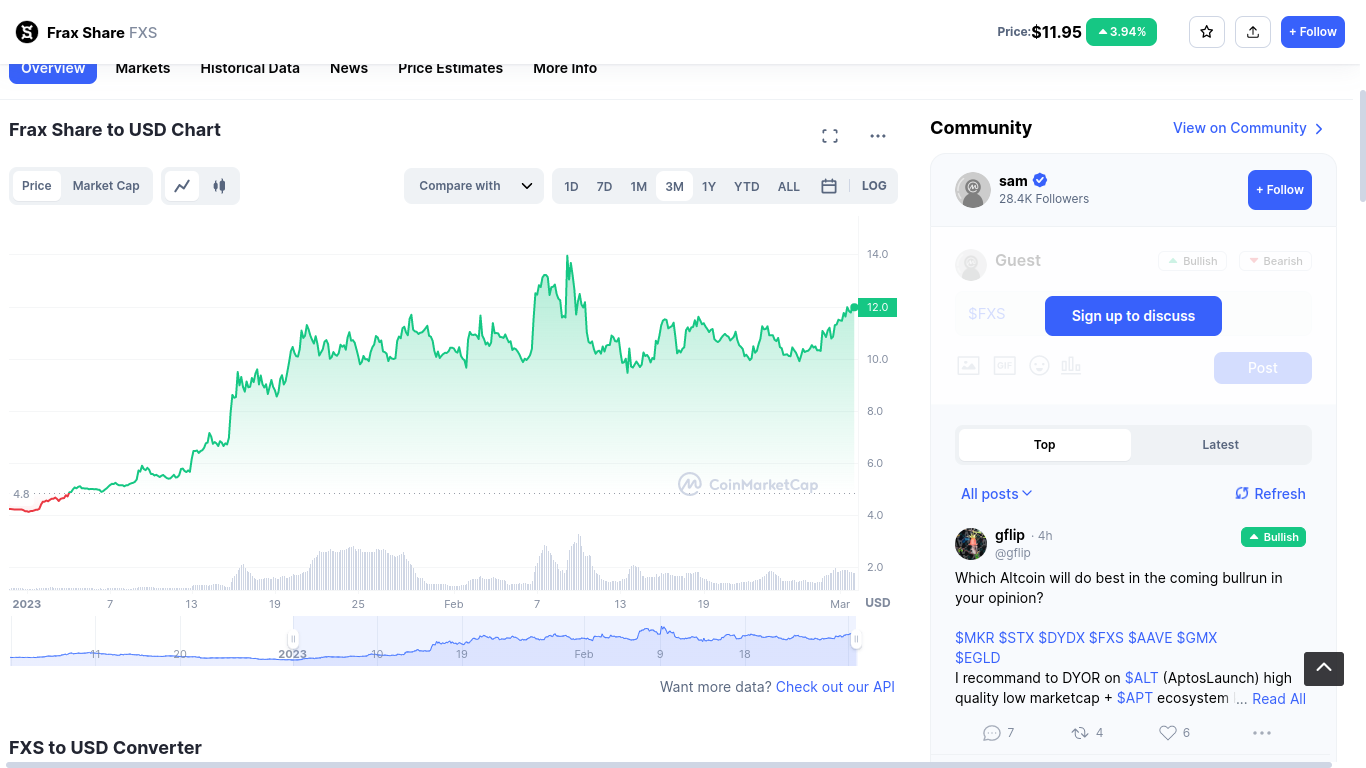Click the horizontal page scrollbar

pyautogui.click(x=670, y=765)
